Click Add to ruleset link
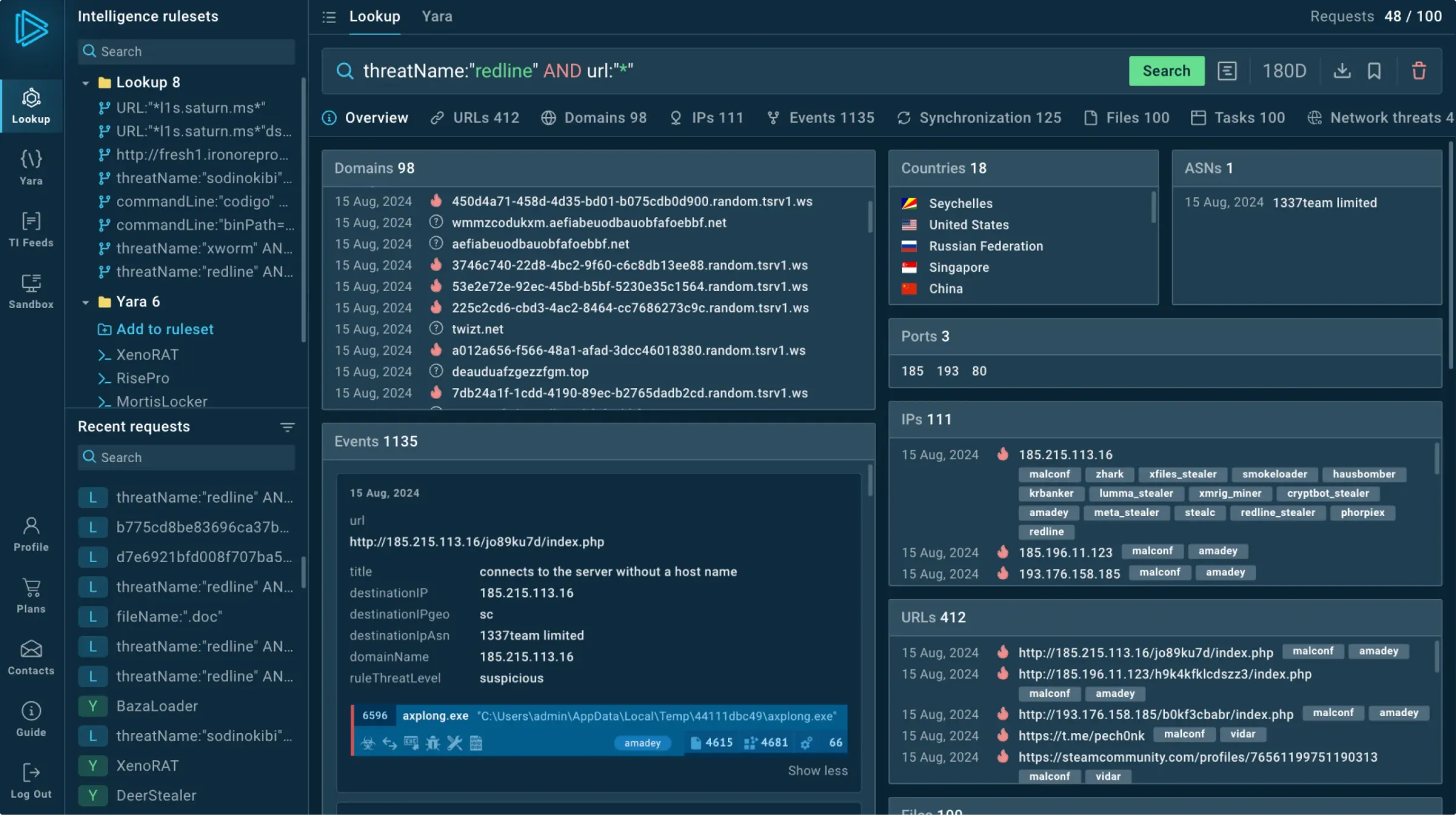Image resolution: width=1456 pixels, height=815 pixels. point(164,329)
